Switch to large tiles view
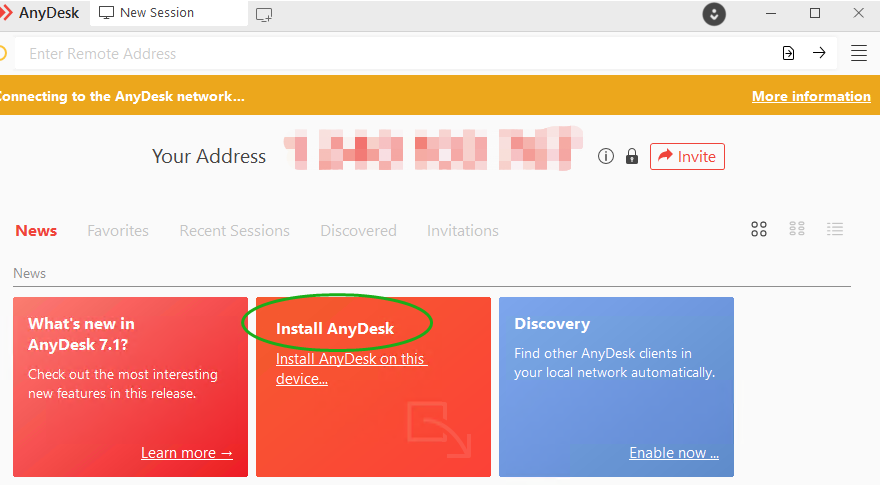The height and width of the screenshot is (485, 892). (x=759, y=229)
